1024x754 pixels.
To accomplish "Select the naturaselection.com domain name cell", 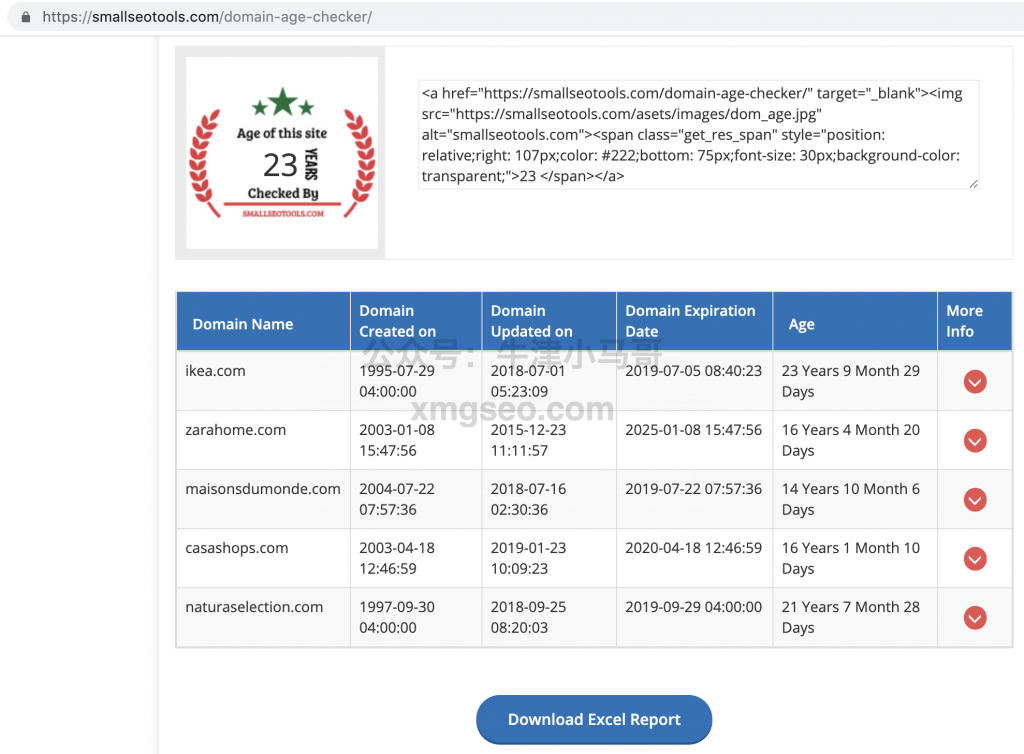I will 263,617.
